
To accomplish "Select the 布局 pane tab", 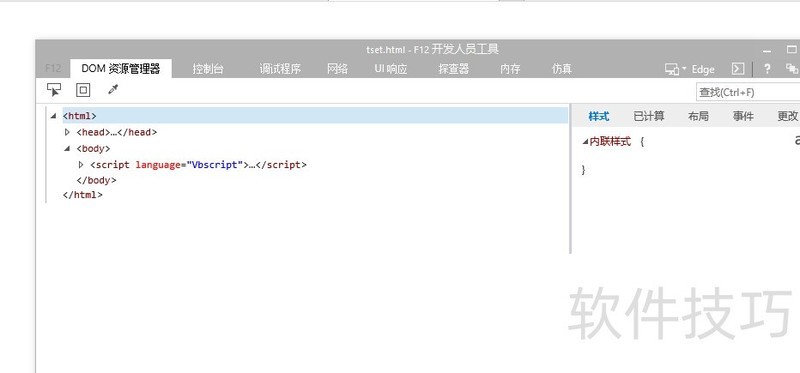I will tap(698, 116).
